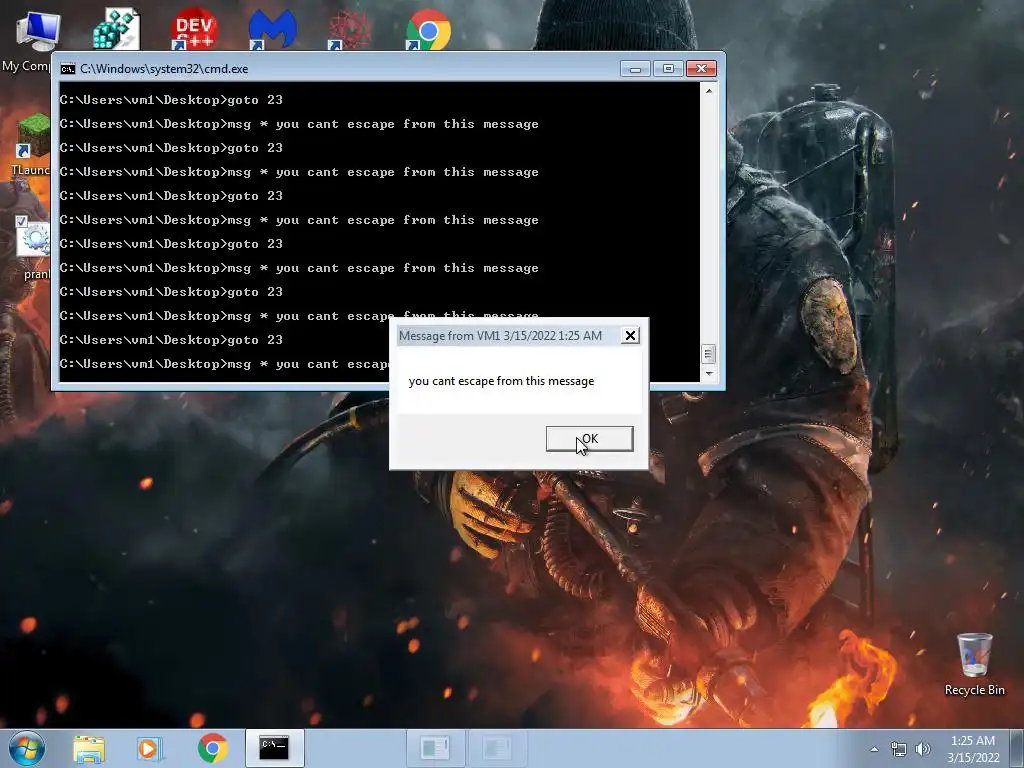Open File Explorer from the taskbar
1024x768 pixels.
pyautogui.click(x=89, y=748)
